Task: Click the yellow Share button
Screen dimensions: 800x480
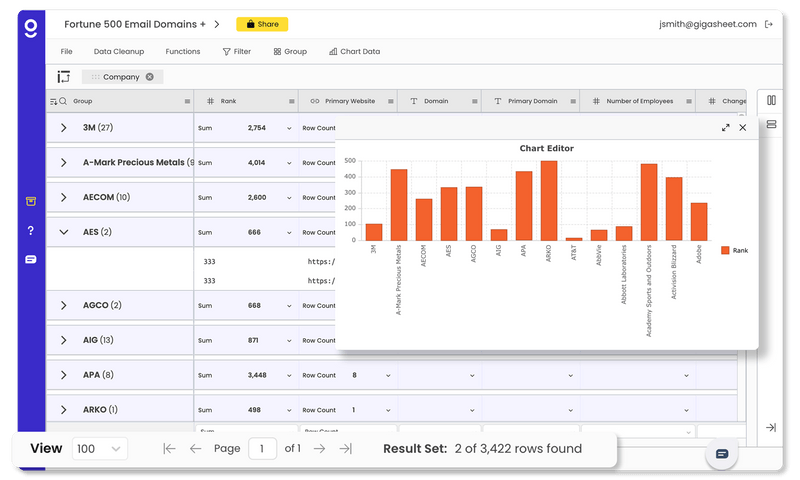Action: [262, 24]
